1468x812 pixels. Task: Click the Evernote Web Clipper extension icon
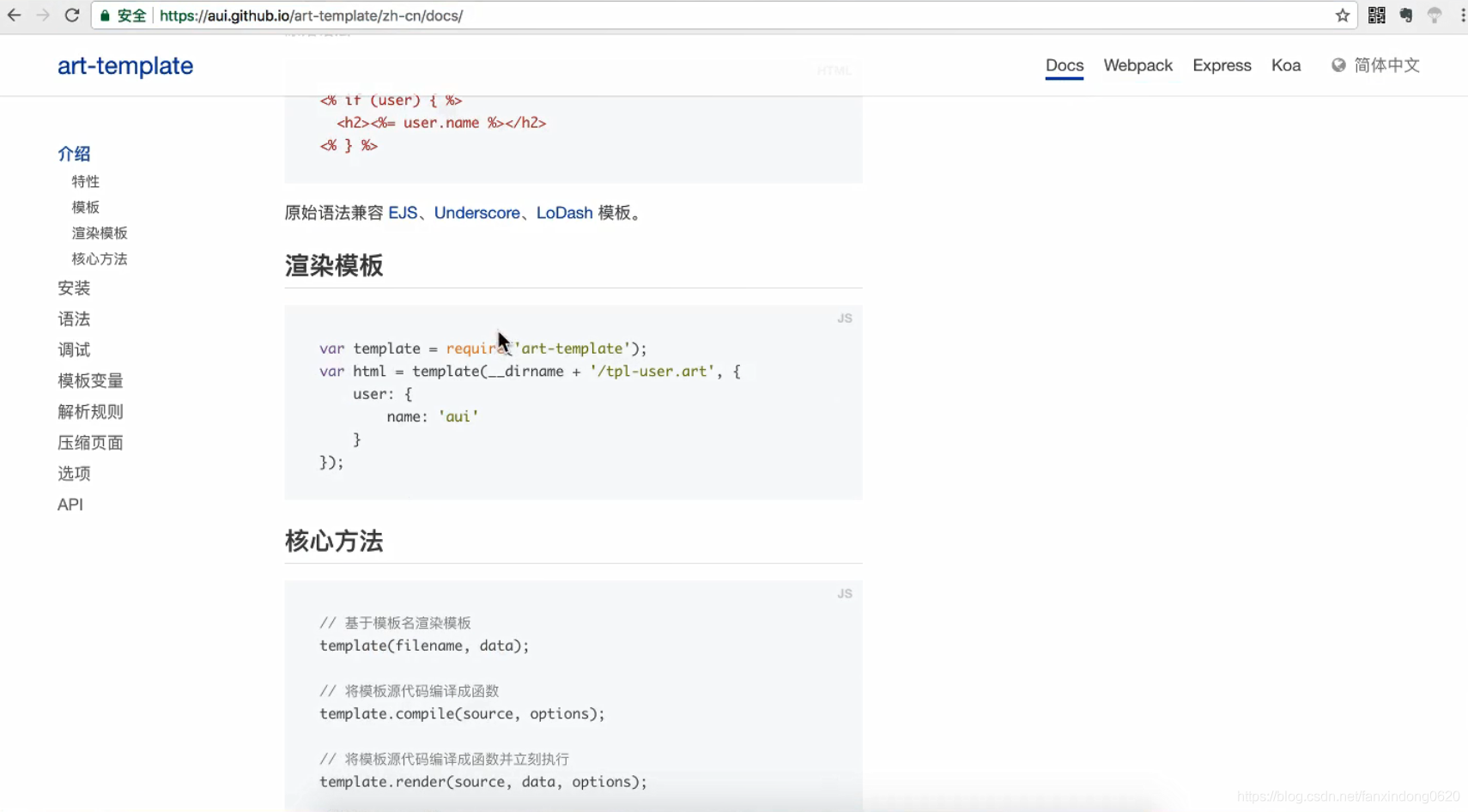click(1405, 15)
